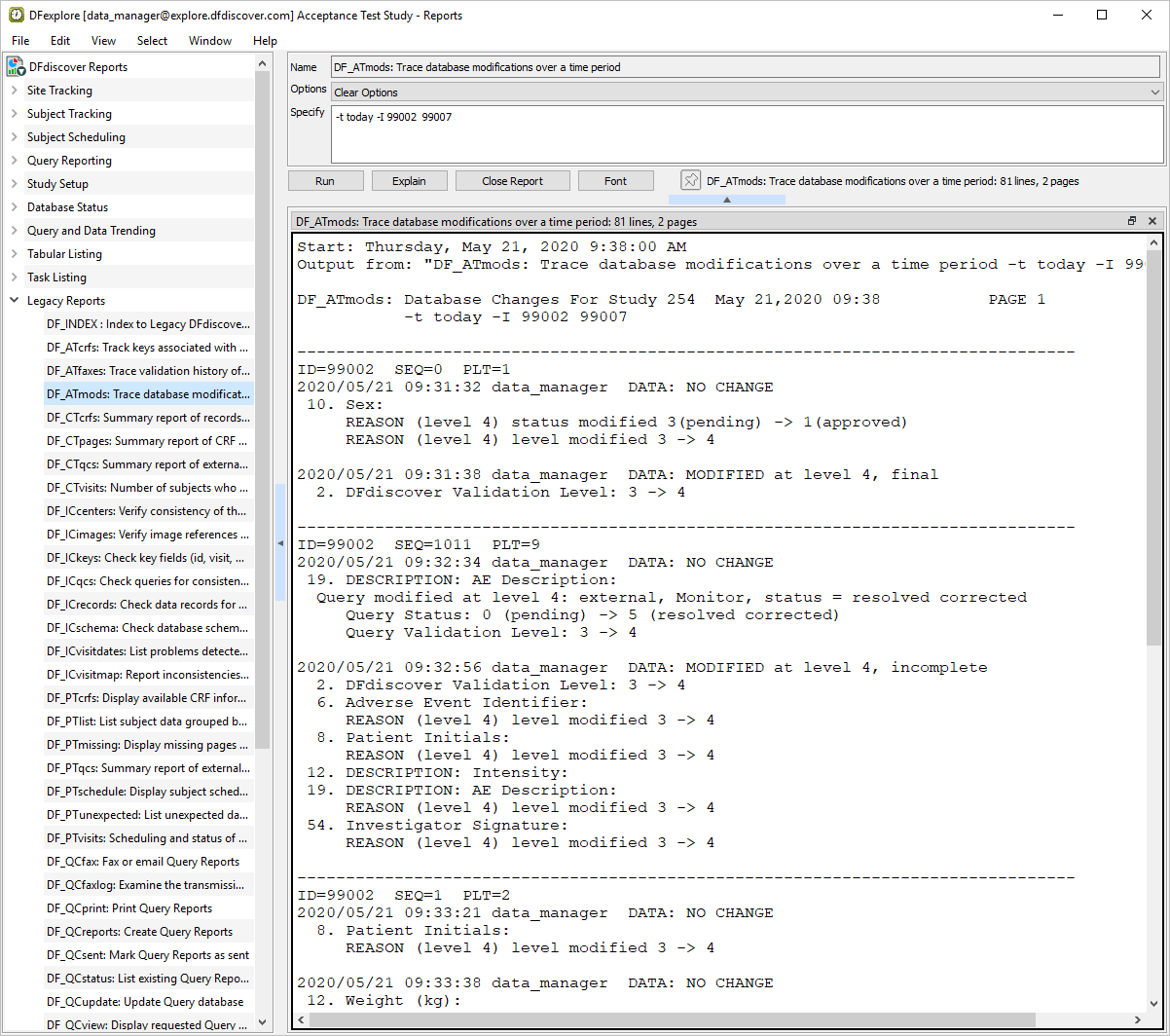This screenshot has width=1170, height=1036.
Task: Collapse the left sidebar using splitter arrow
Action: coord(280,543)
